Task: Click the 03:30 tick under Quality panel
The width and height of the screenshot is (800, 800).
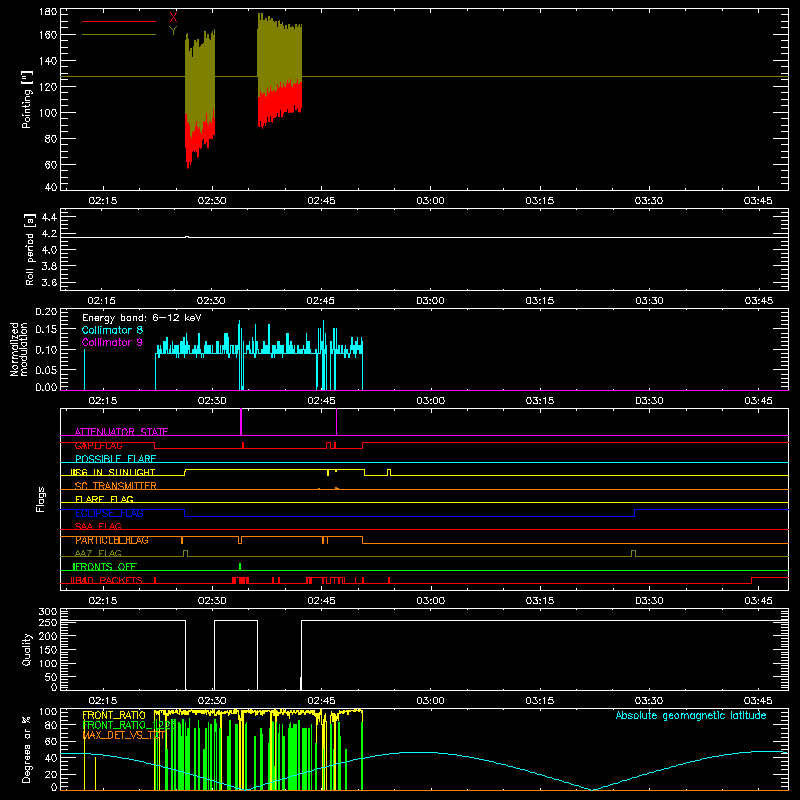Action: (648, 701)
